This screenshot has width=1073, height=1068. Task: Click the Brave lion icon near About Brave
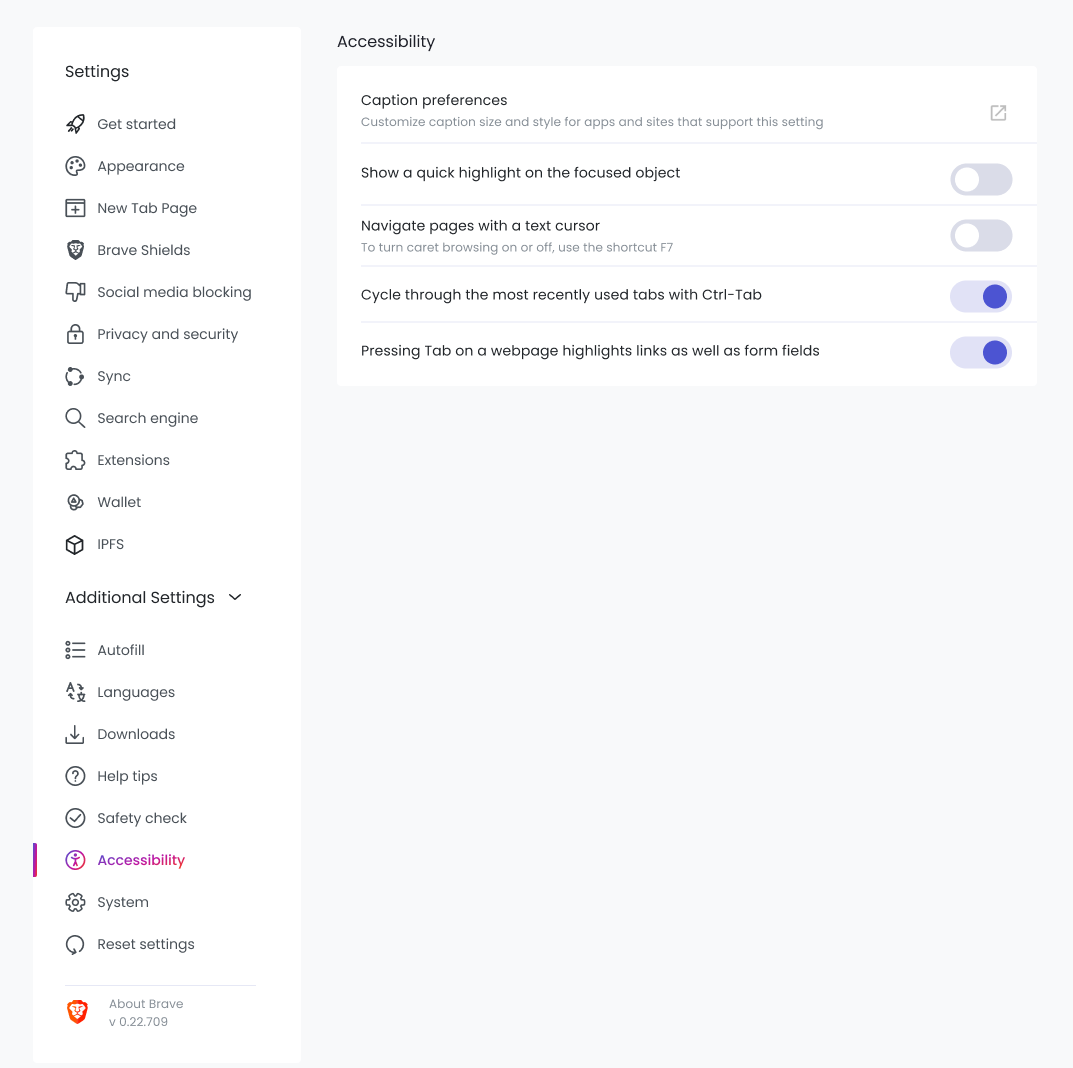[77, 1011]
